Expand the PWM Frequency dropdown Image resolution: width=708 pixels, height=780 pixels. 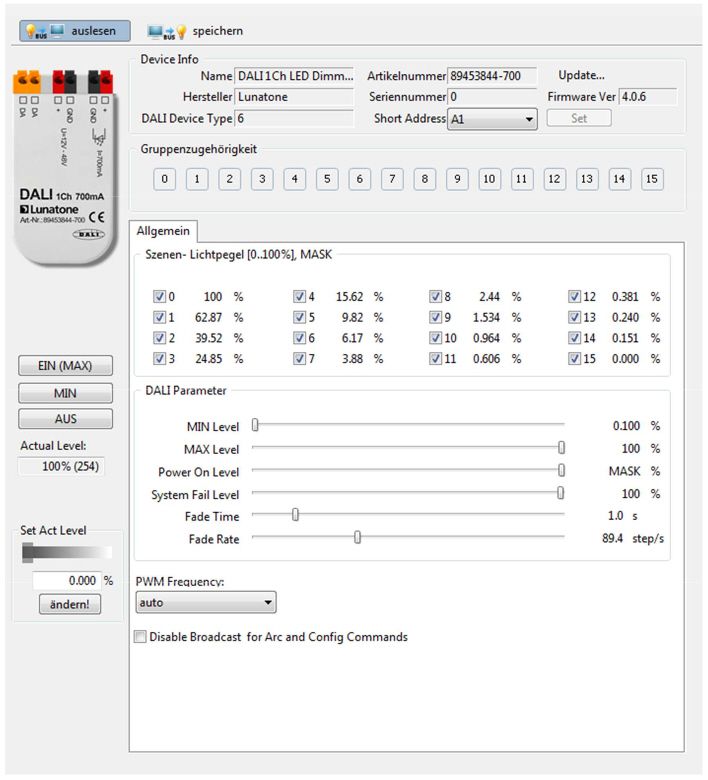206,603
